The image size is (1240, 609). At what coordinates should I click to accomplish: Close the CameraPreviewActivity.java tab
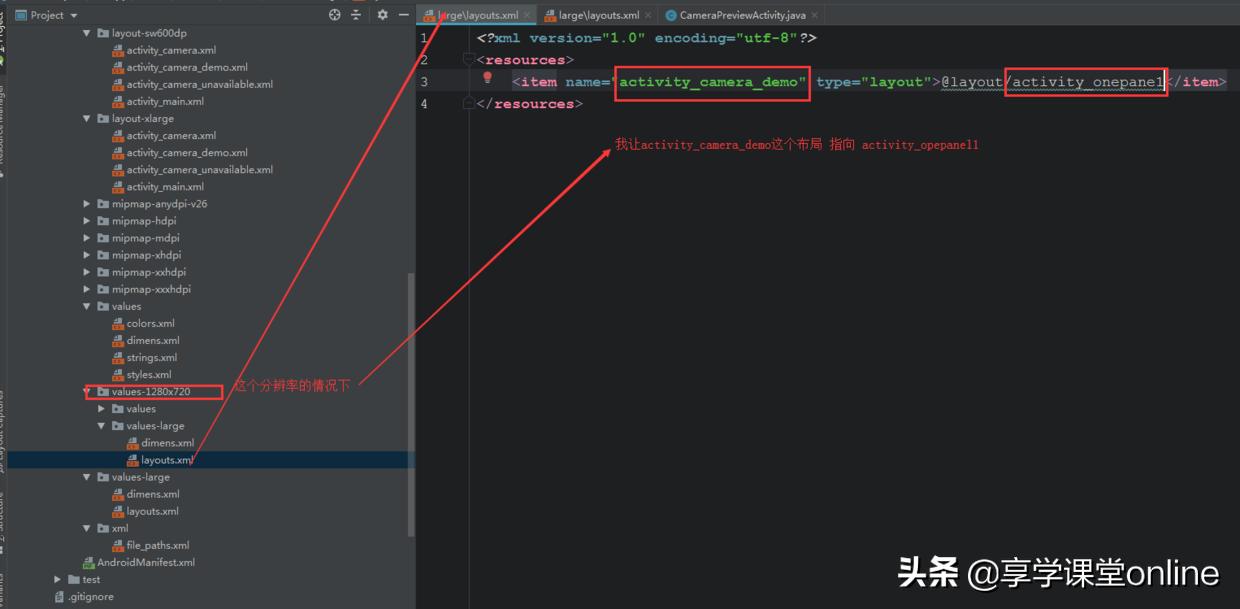815,15
